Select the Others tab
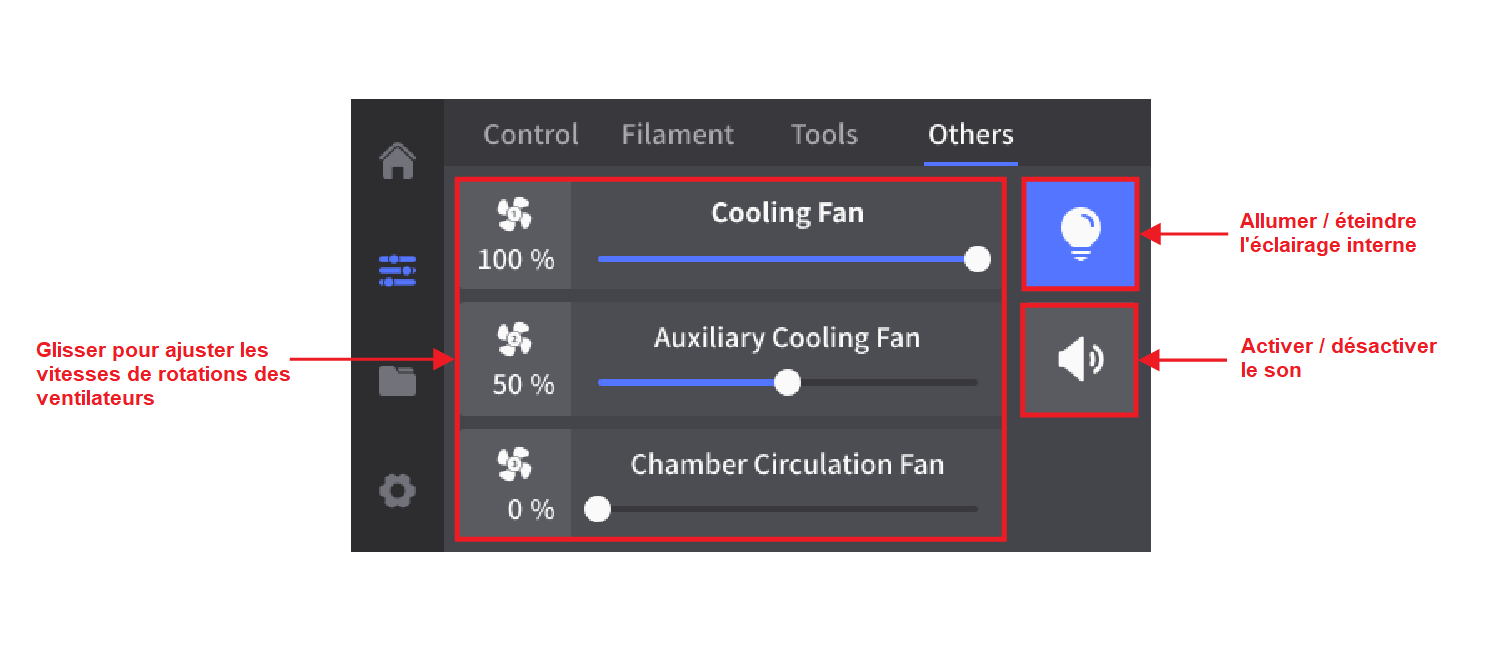Image resolution: width=1501 pixels, height=651 pixels. (970, 135)
